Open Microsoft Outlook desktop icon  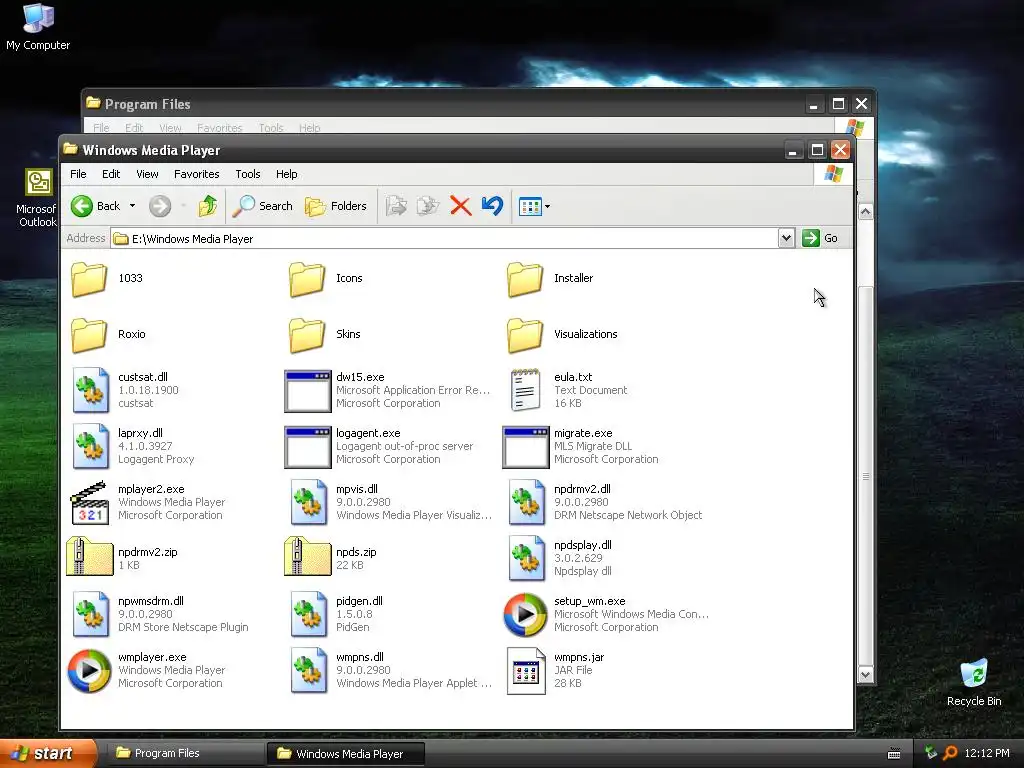pos(37,198)
